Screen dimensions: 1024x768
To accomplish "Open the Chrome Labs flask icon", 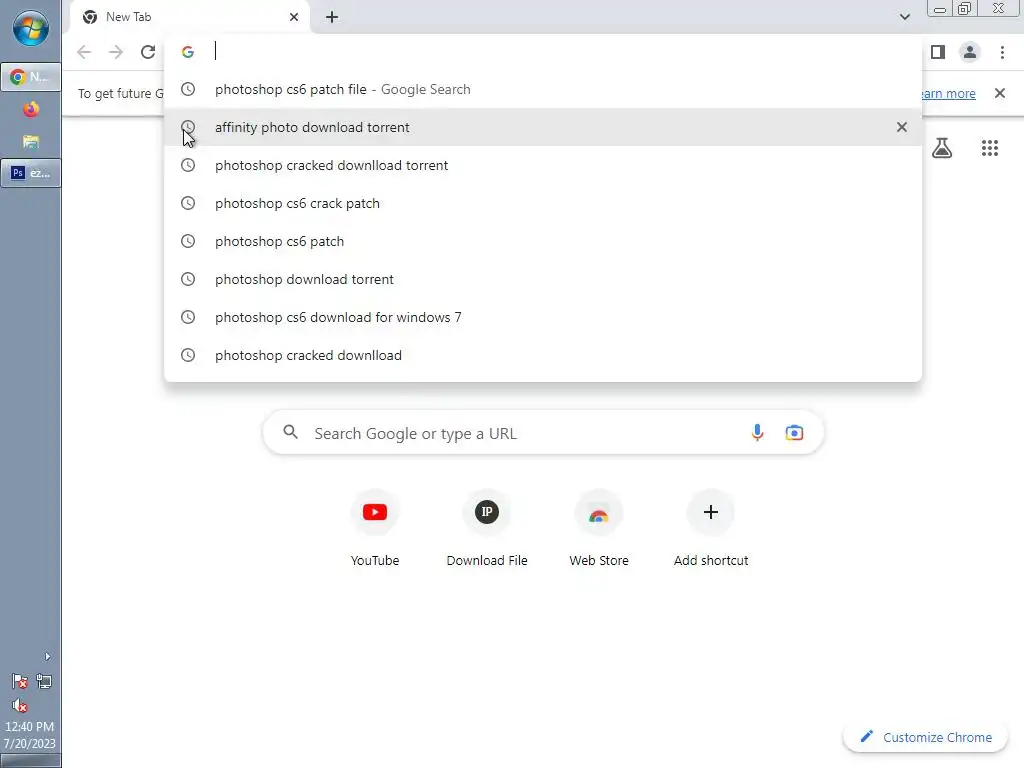I will click(942, 148).
